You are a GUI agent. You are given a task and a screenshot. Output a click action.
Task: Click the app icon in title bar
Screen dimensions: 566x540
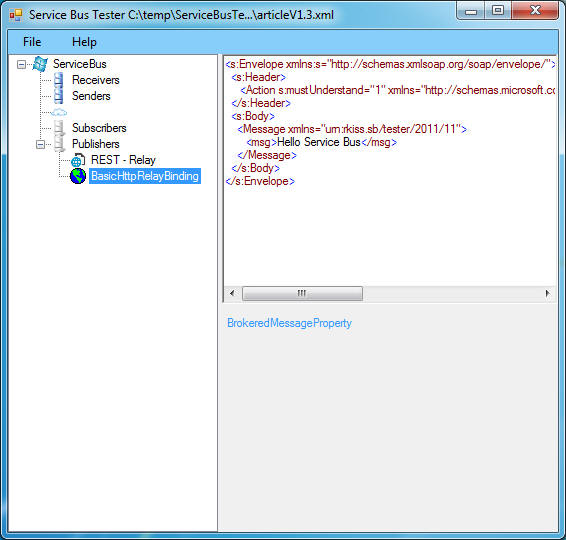pos(16,15)
